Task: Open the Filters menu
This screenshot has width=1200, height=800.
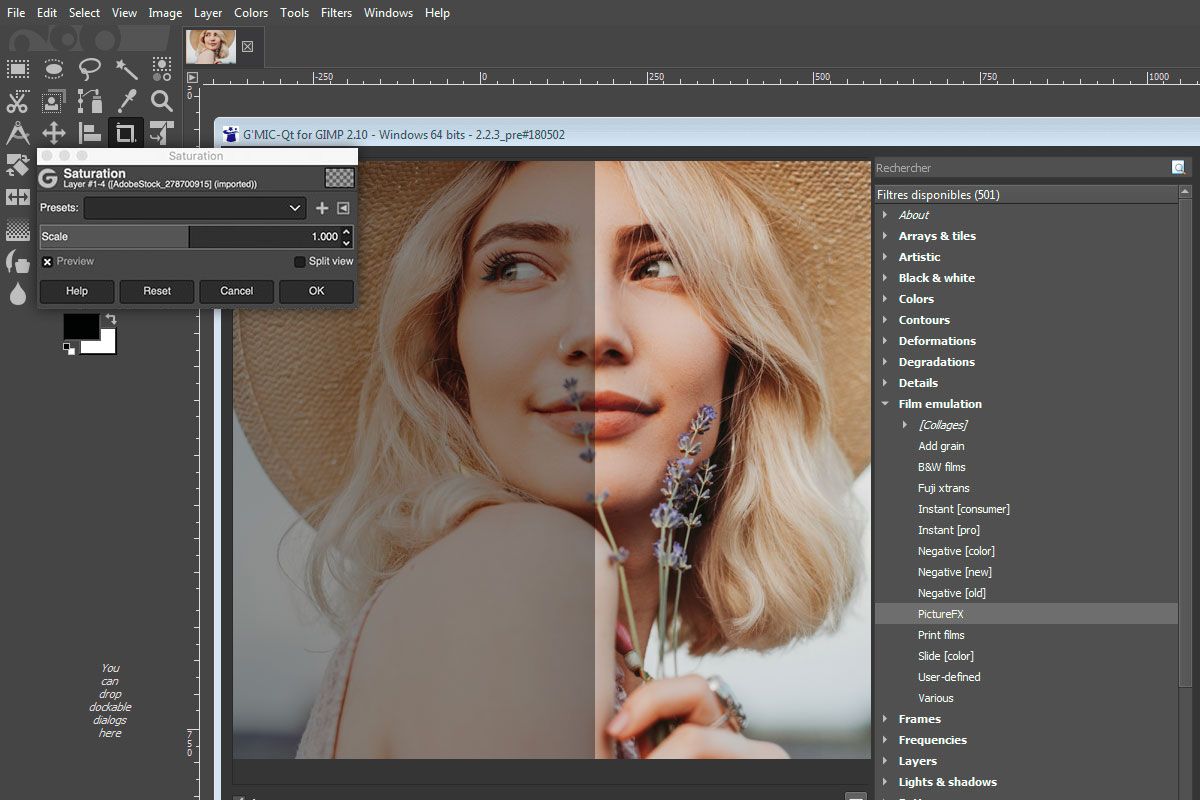Action: click(x=336, y=13)
